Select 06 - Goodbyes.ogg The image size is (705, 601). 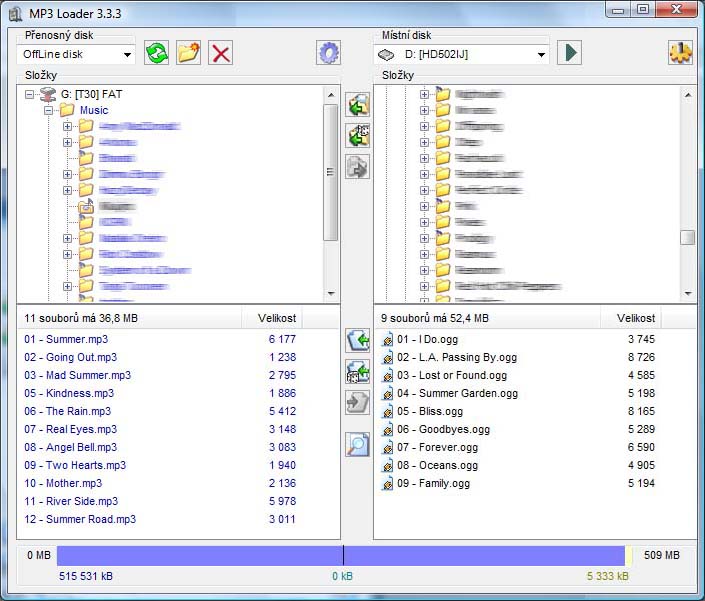click(443, 429)
